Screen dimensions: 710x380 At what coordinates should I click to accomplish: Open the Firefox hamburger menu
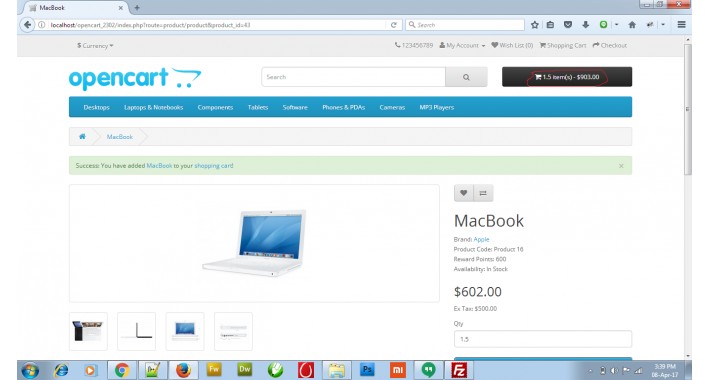[x=681, y=25]
